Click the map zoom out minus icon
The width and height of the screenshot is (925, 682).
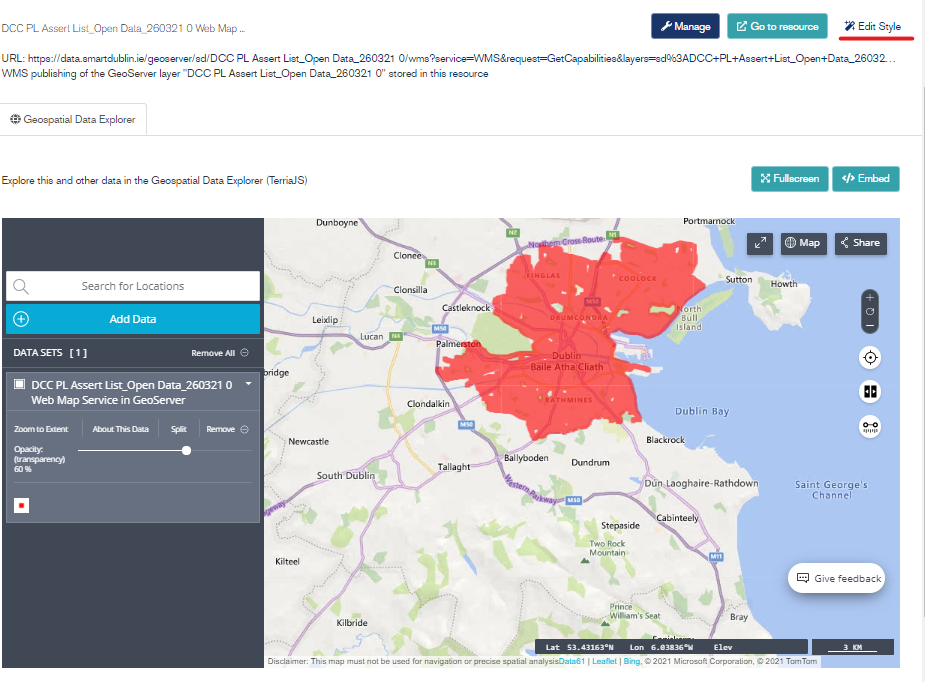(x=870, y=325)
